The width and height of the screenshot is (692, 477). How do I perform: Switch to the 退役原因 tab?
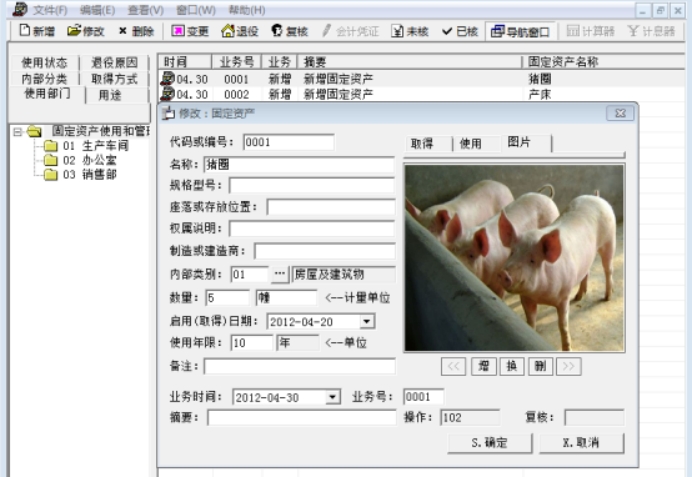[114, 63]
